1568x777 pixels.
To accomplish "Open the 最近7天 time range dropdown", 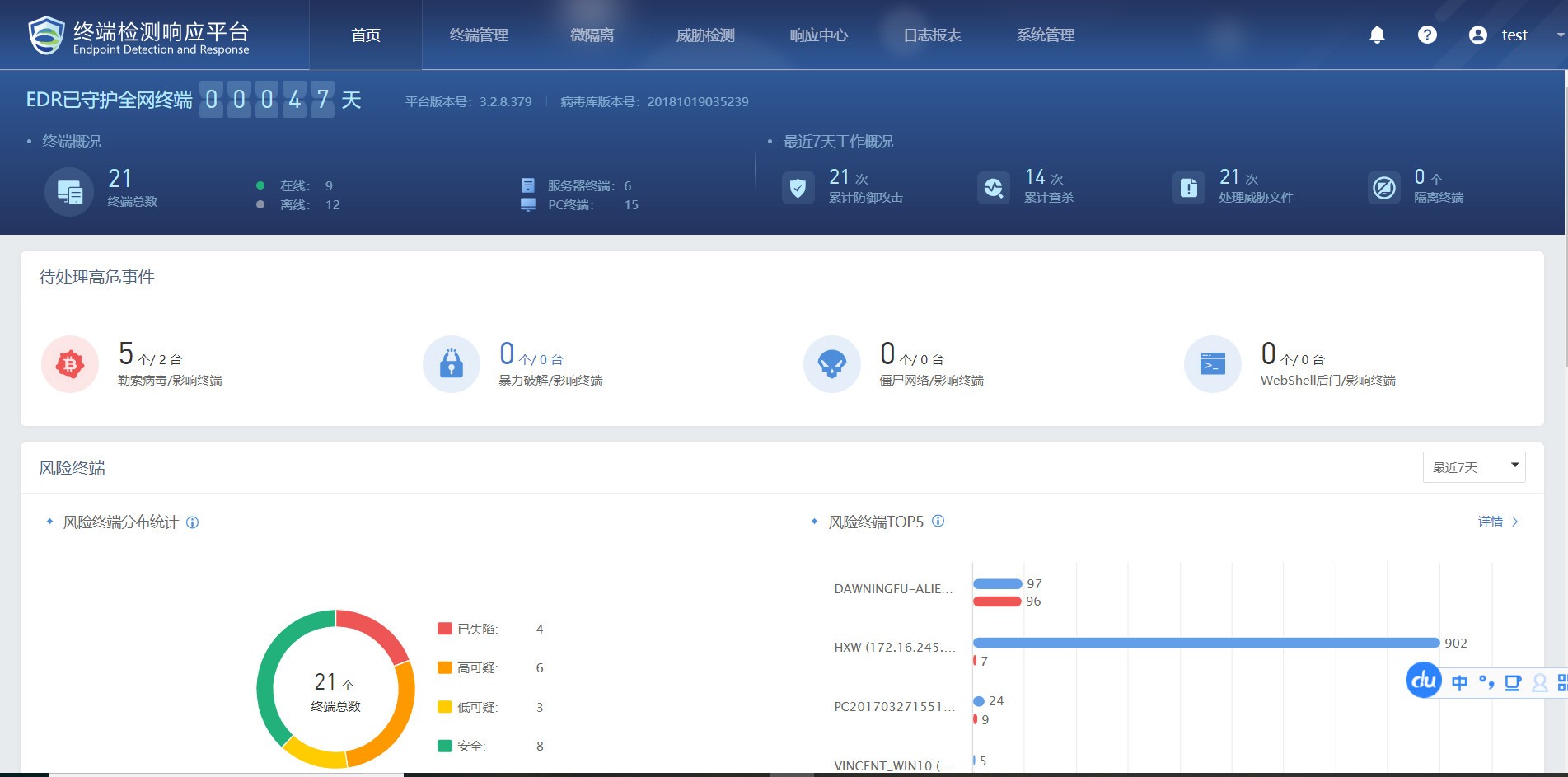I will point(1474,467).
